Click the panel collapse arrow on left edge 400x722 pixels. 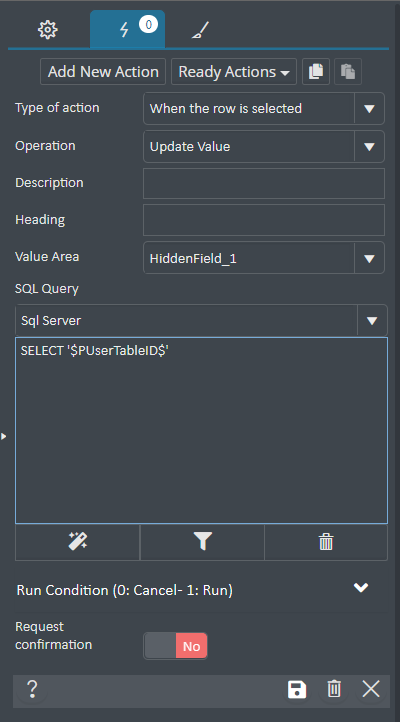pos(4,436)
